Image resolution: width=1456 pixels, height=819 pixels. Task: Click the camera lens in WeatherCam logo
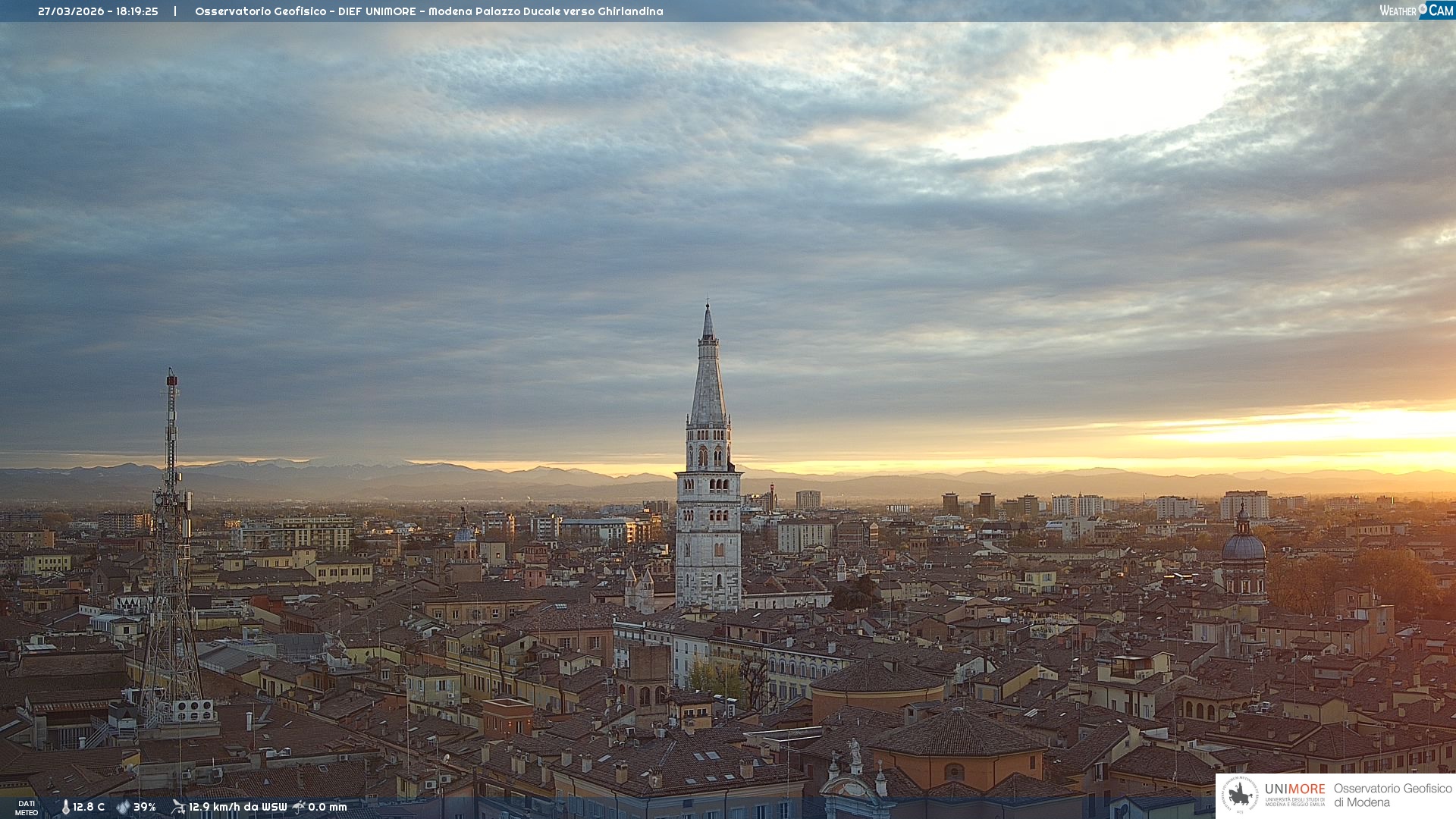tap(1423, 8)
